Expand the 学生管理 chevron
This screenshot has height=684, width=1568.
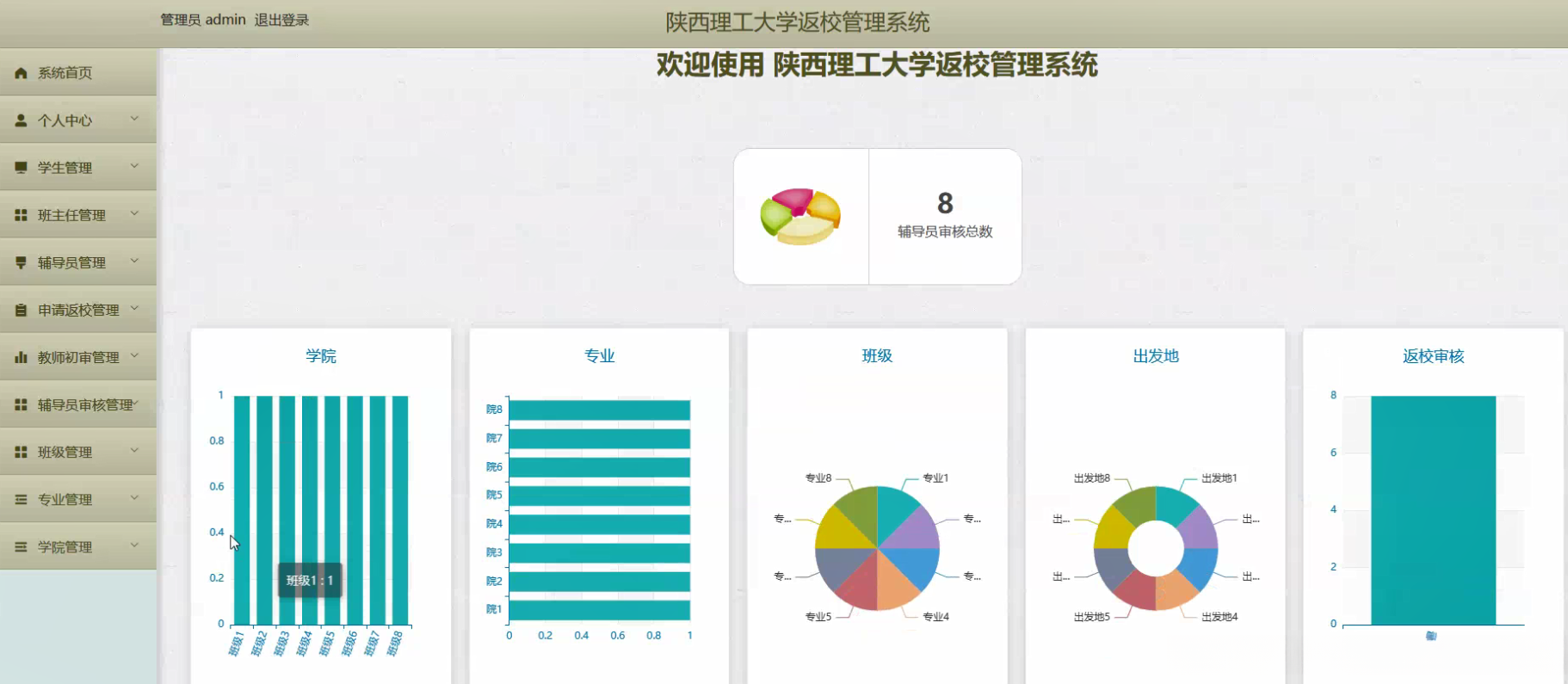pyautogui.click(x=134, y=165)
